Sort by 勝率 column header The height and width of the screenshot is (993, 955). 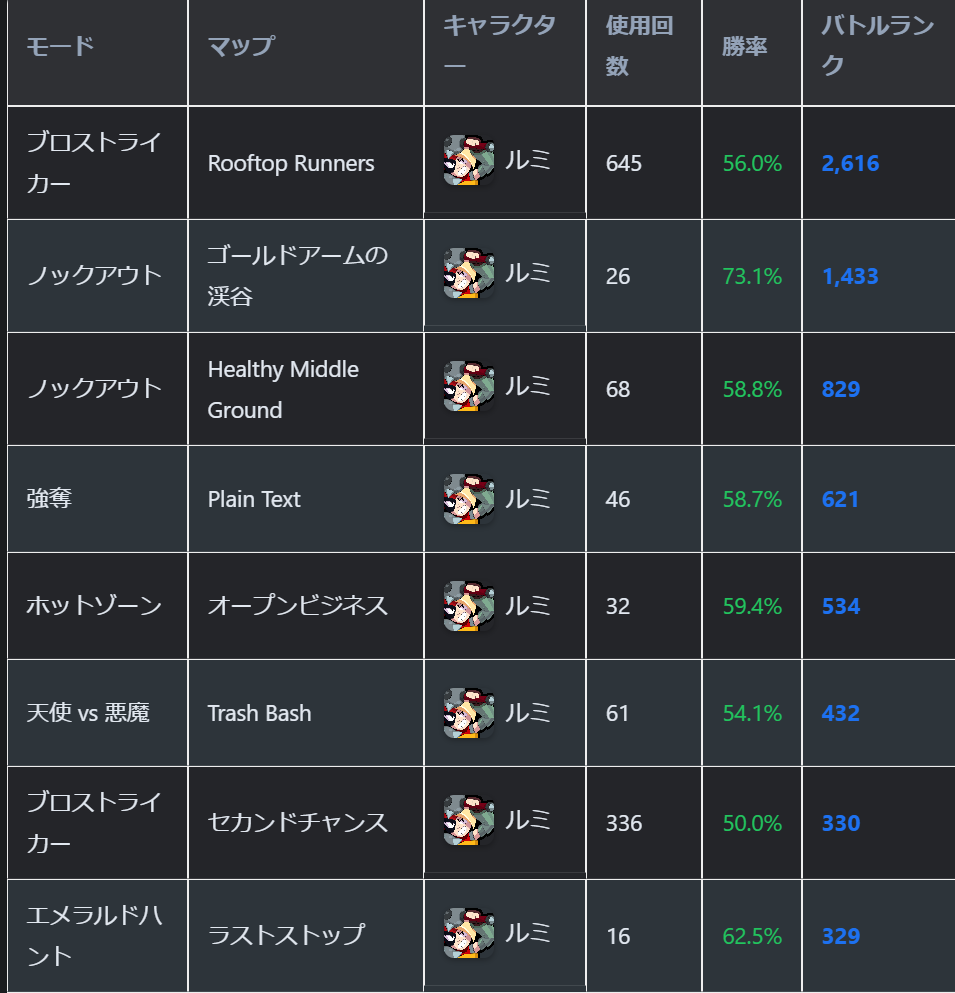(x=745, y=46)
